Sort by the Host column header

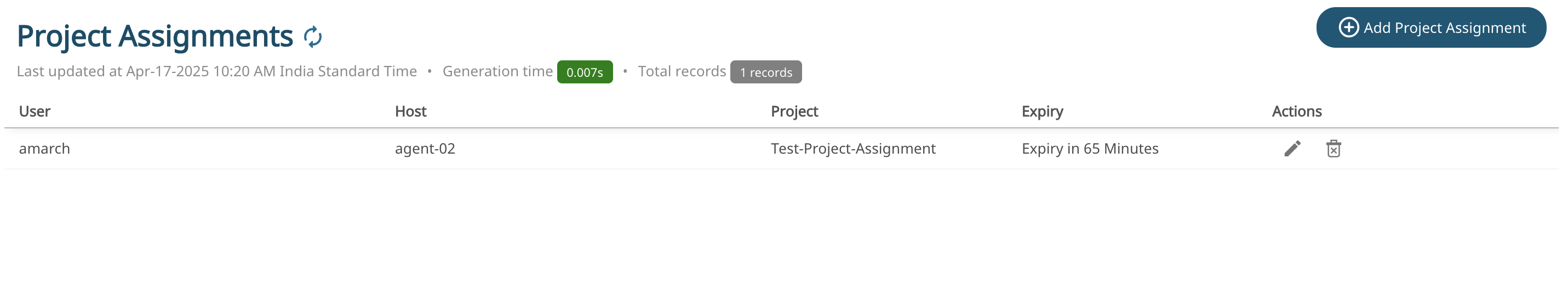[x=410, y=111]
